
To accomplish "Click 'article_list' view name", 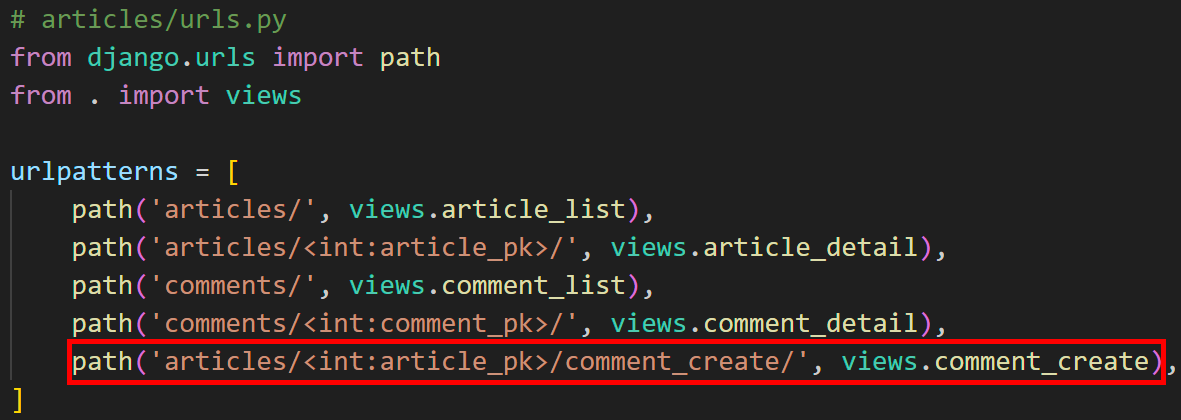I will (533, 210).
